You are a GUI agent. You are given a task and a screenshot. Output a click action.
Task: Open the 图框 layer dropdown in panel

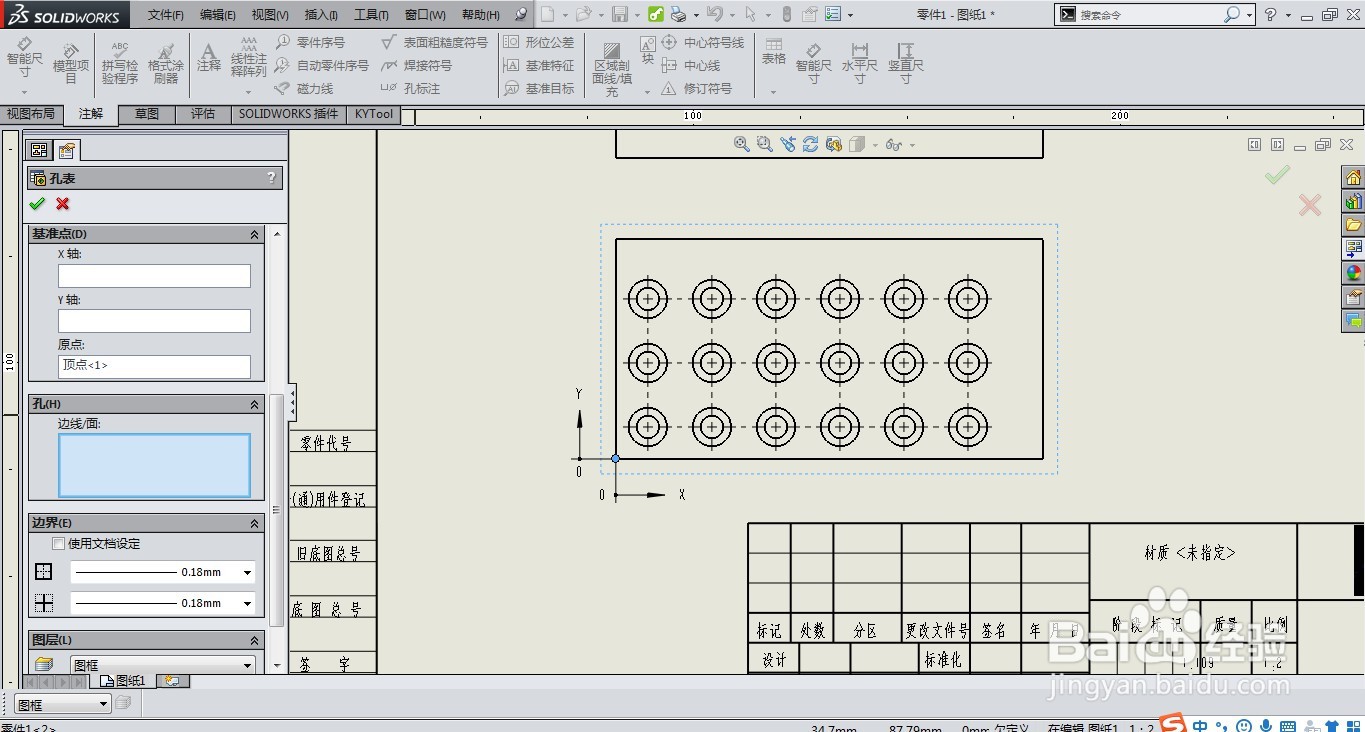(248, 665)
